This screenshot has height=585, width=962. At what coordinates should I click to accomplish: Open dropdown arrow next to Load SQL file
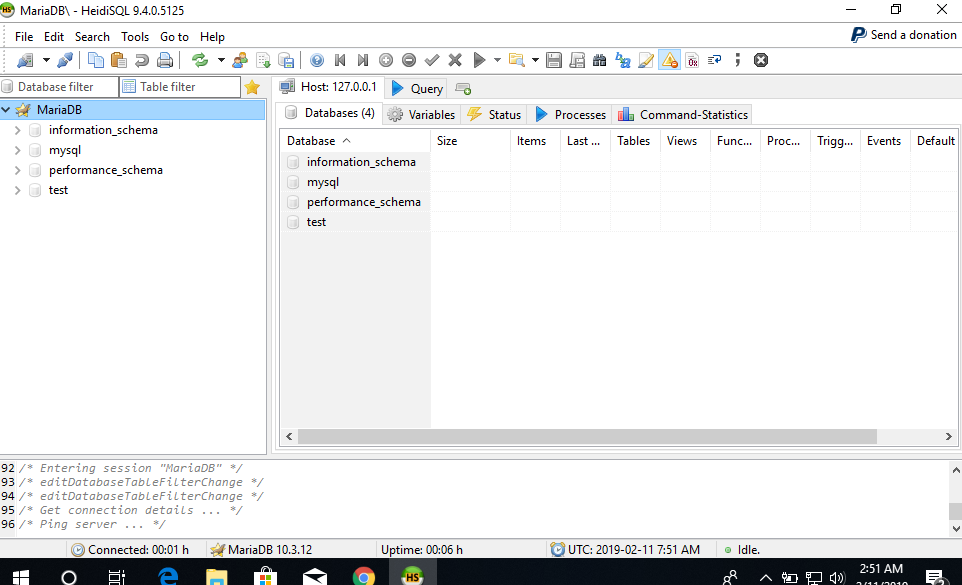[535, 60]
